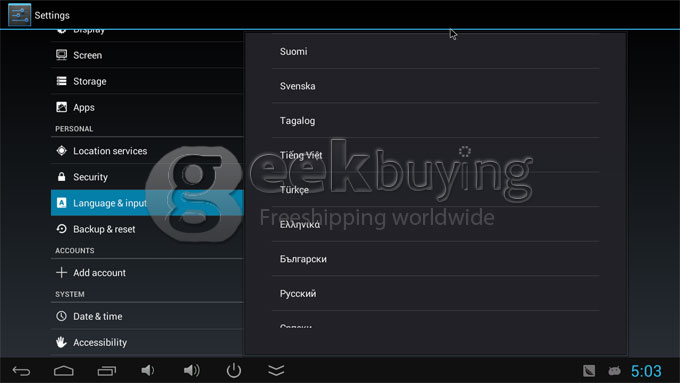Click the plus icon for Add account
The image size is (680, 383).
coord(62,272)
